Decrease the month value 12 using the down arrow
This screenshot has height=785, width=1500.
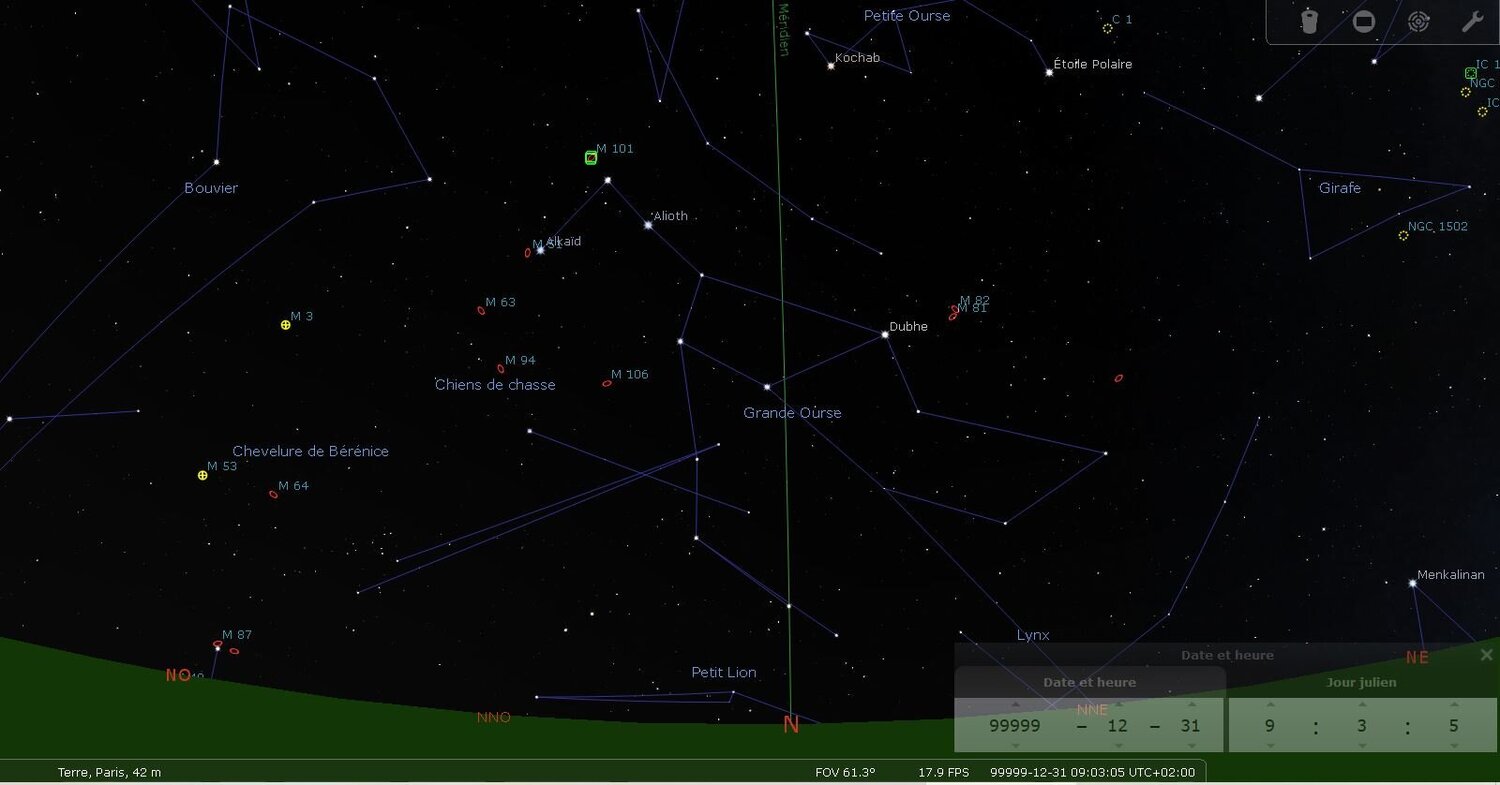click(1118, 746)
